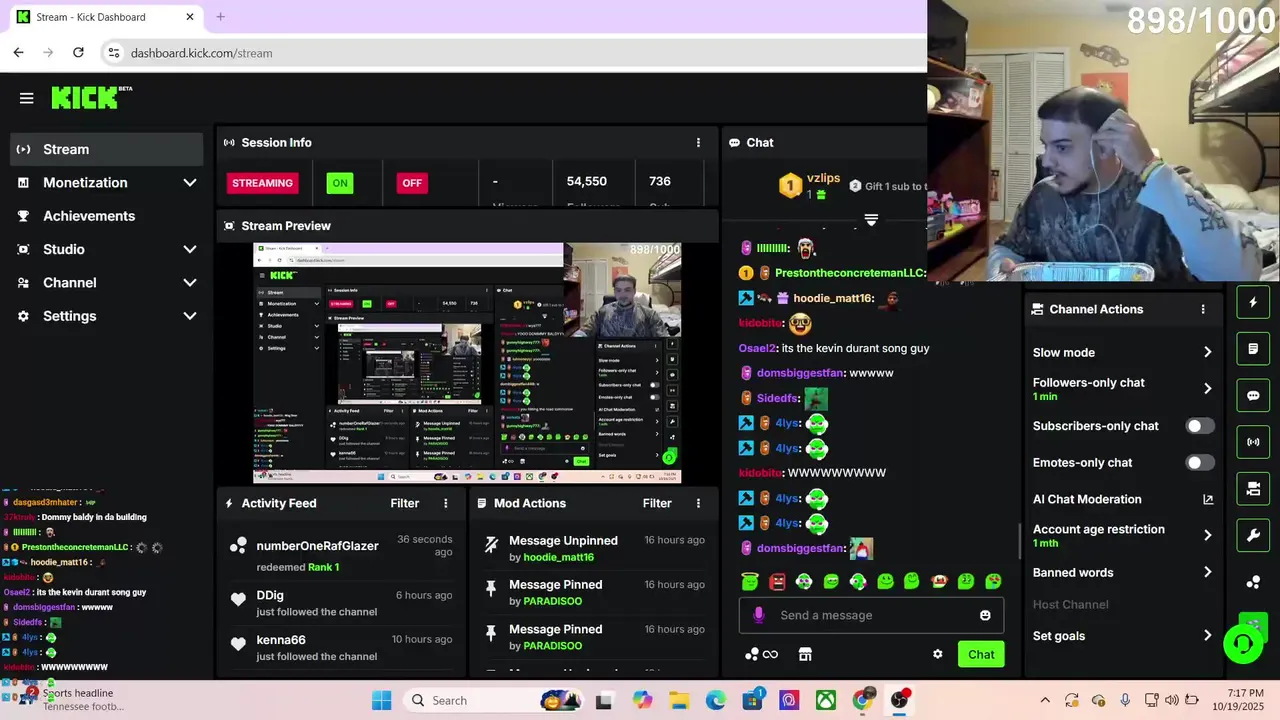Open the hamburger navigation menu

click(x=26, y=98)
